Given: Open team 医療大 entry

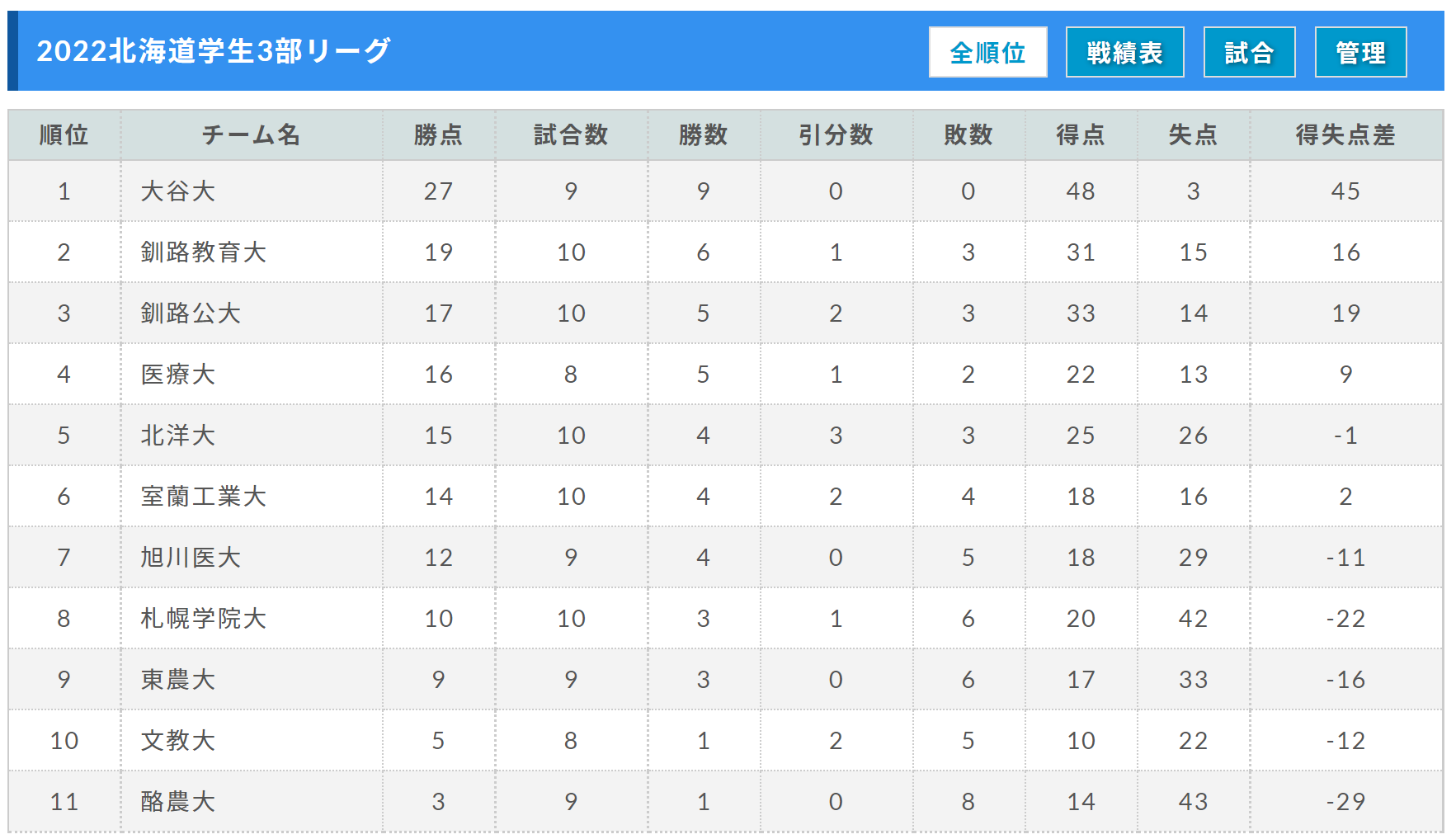Looking at the screenshot, I should [x=178, y=375].
